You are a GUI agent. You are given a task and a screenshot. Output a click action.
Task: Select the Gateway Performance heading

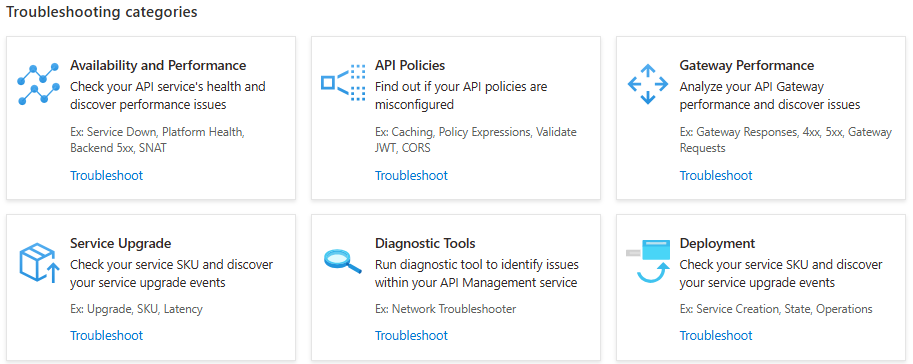coord(747,65)
